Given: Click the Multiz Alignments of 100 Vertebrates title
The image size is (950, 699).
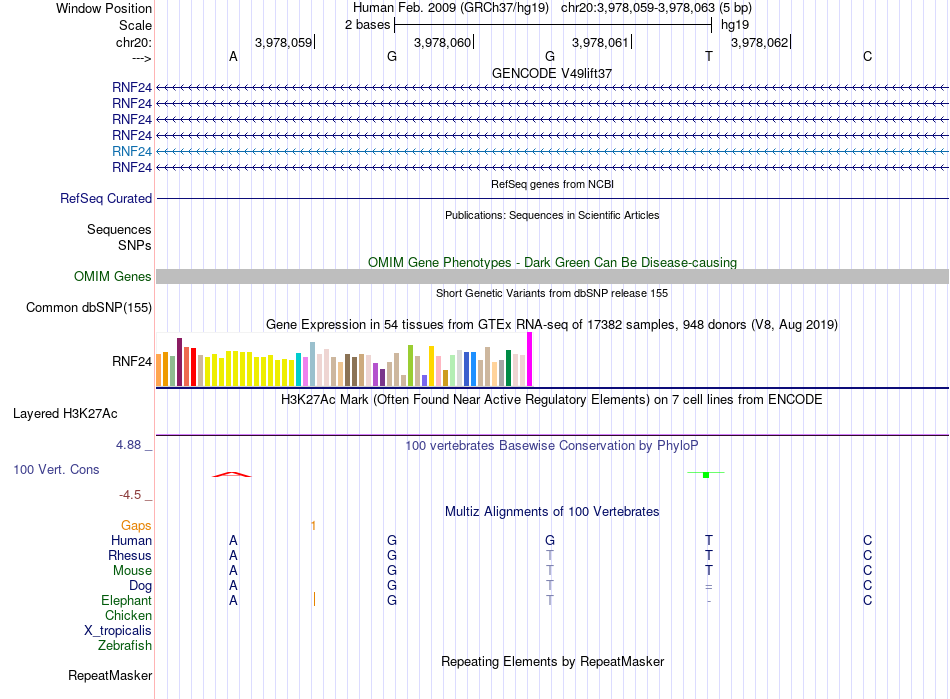Looking at the screenshot, I should coord(552,512).
